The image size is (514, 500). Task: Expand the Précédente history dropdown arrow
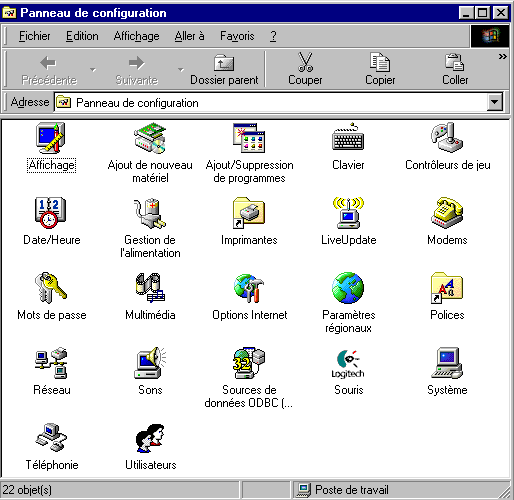(93, 70)
